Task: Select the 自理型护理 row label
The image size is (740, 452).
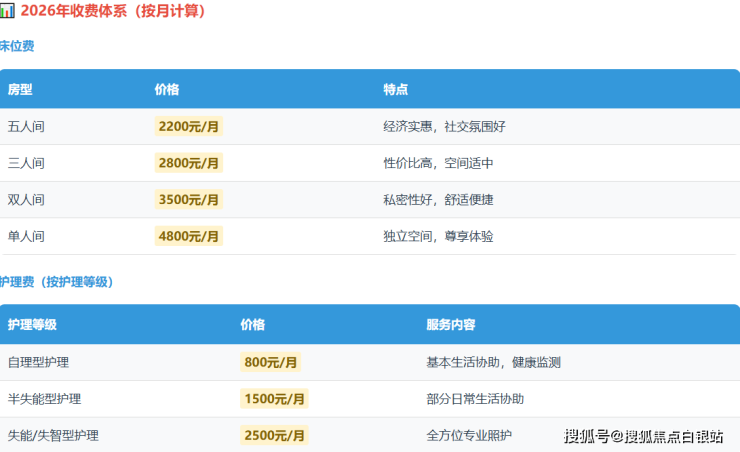Action: [38, 362]
